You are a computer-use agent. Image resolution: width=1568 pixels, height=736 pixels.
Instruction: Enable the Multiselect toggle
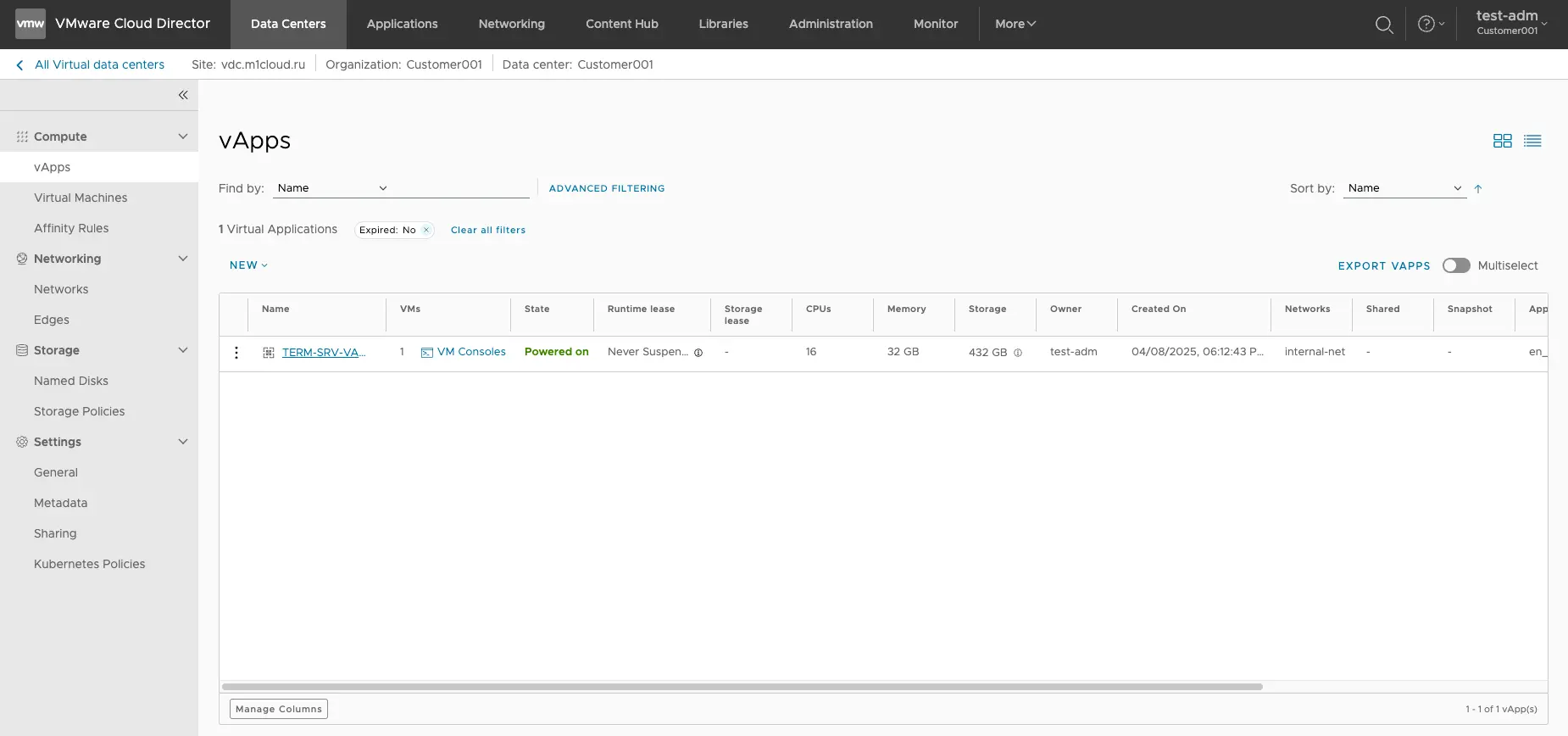pyautogui.click(x=1456, y=265)
